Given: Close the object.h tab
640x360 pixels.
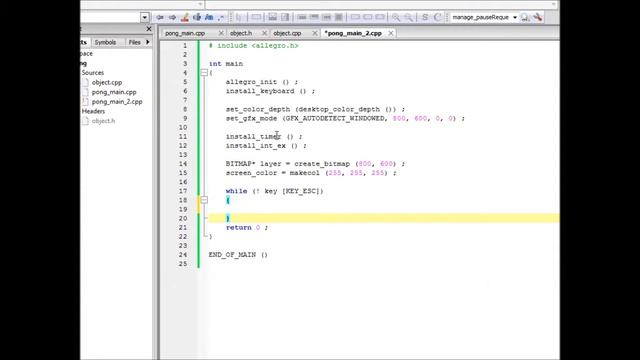Looking at the screenshot, I should point(264,33).
